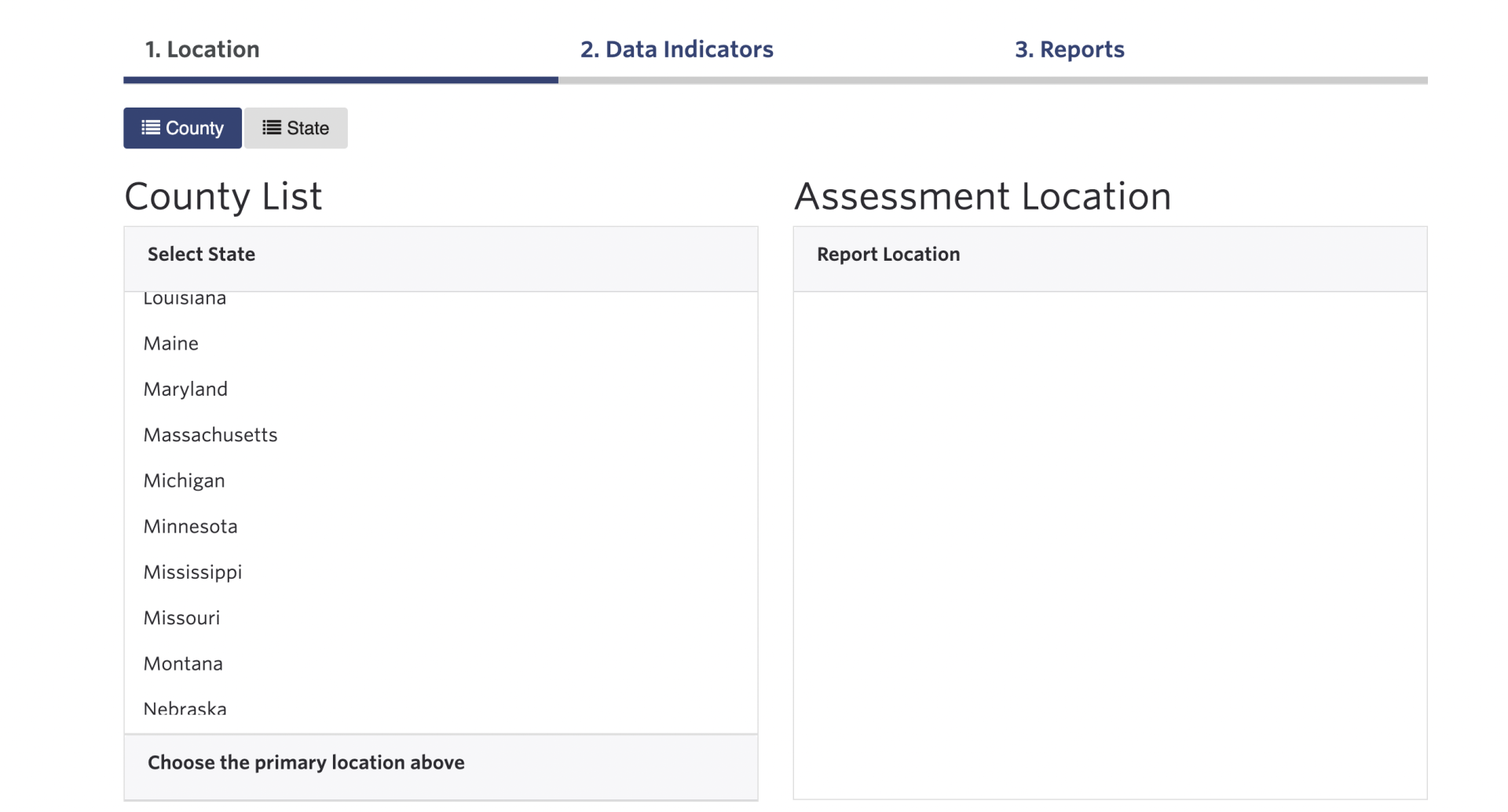
Task: Pick Minnesota from Select State
Action: tap(190, 525)
